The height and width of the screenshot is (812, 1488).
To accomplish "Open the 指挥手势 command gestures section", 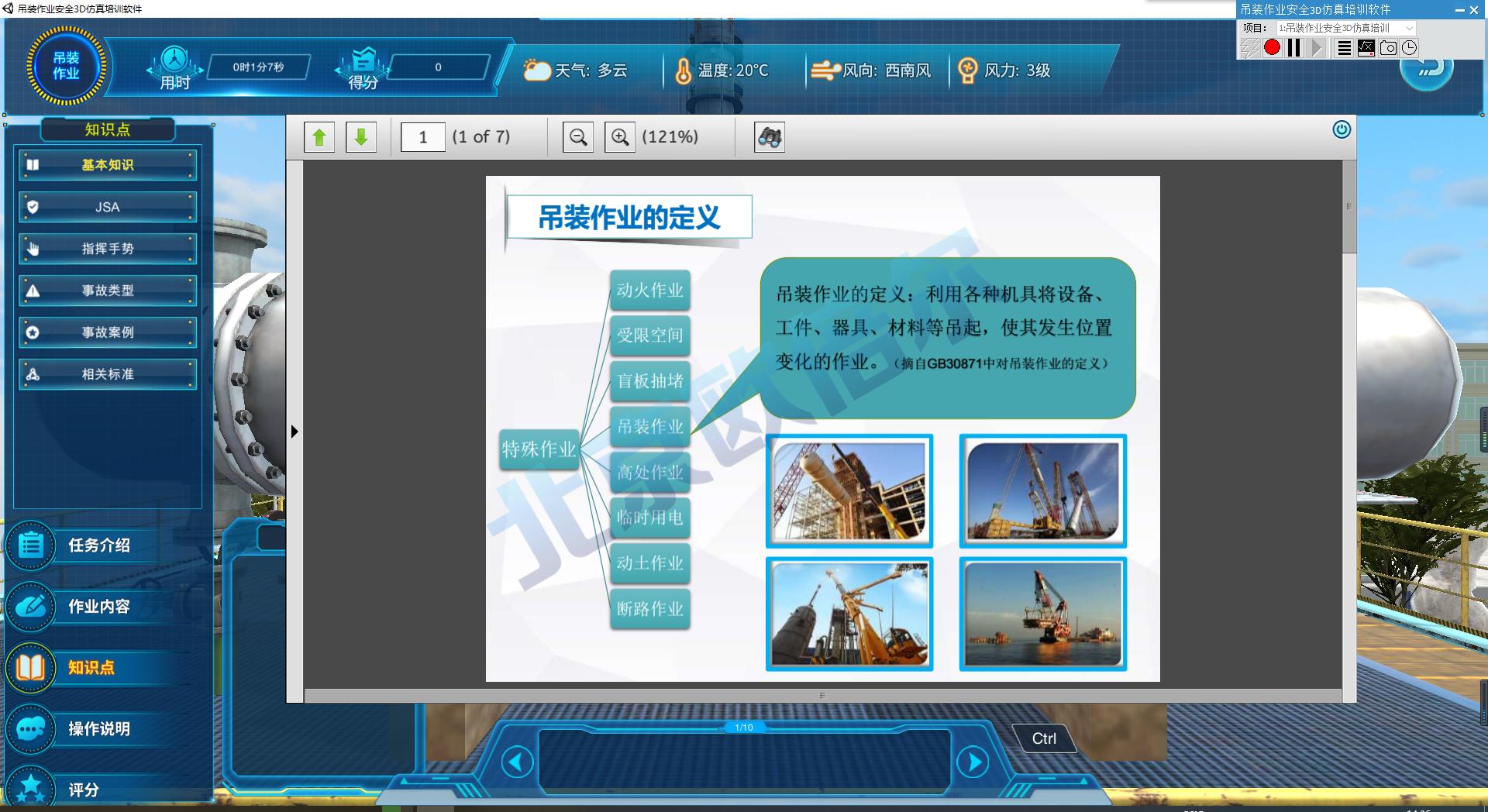I will (x=108, y=249).
